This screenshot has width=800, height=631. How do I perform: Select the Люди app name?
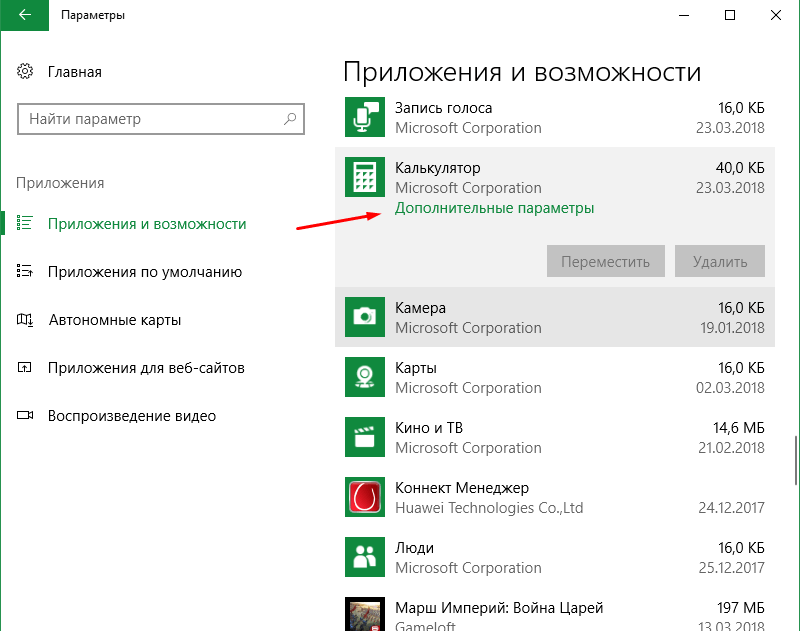[414, 548]
